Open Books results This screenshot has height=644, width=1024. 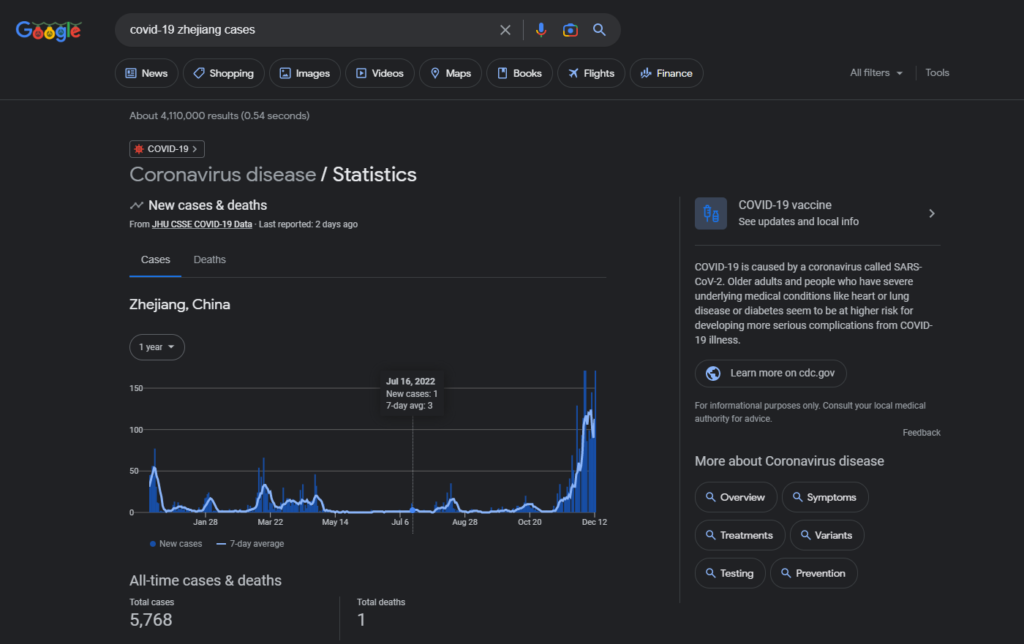[x=519, y=73]
